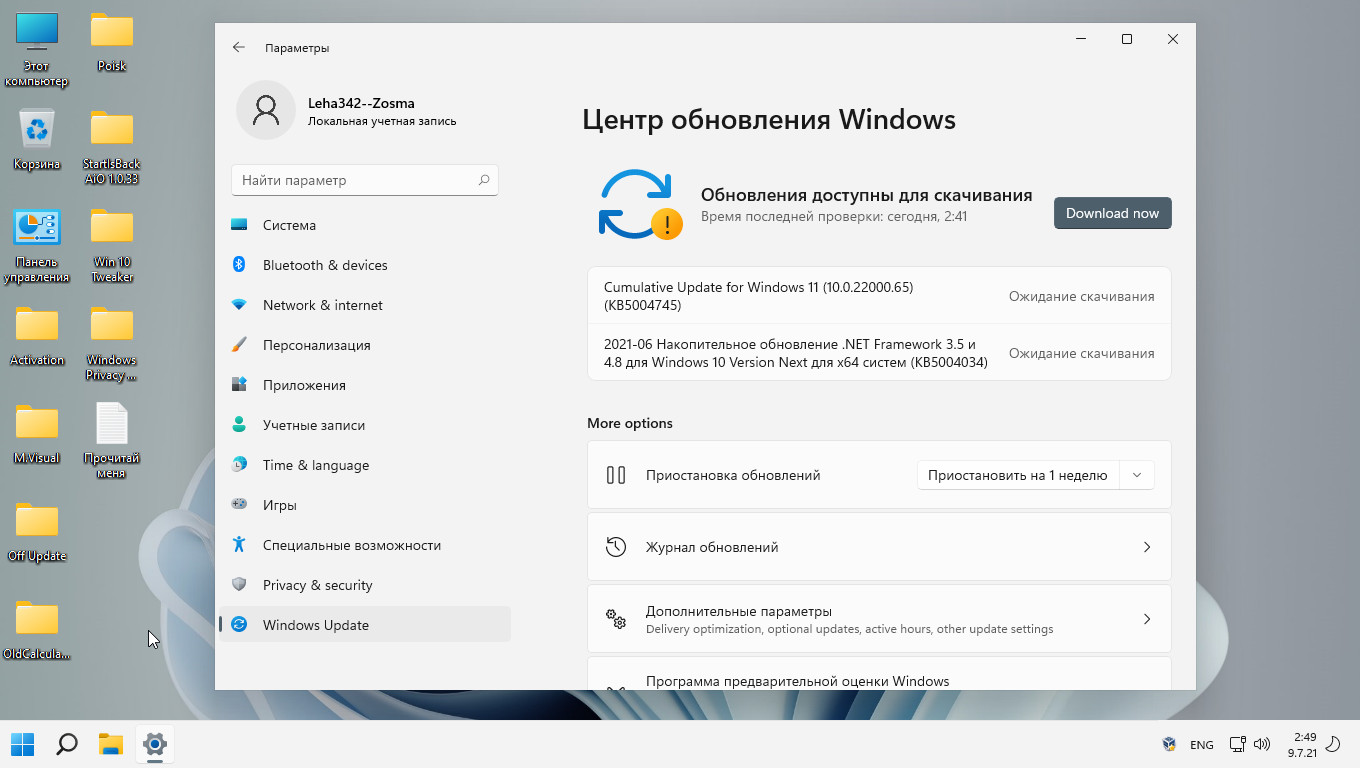Select the Poisk desktop folder
Viewport: 1360px width, 768px height.
tap(112, 42)
